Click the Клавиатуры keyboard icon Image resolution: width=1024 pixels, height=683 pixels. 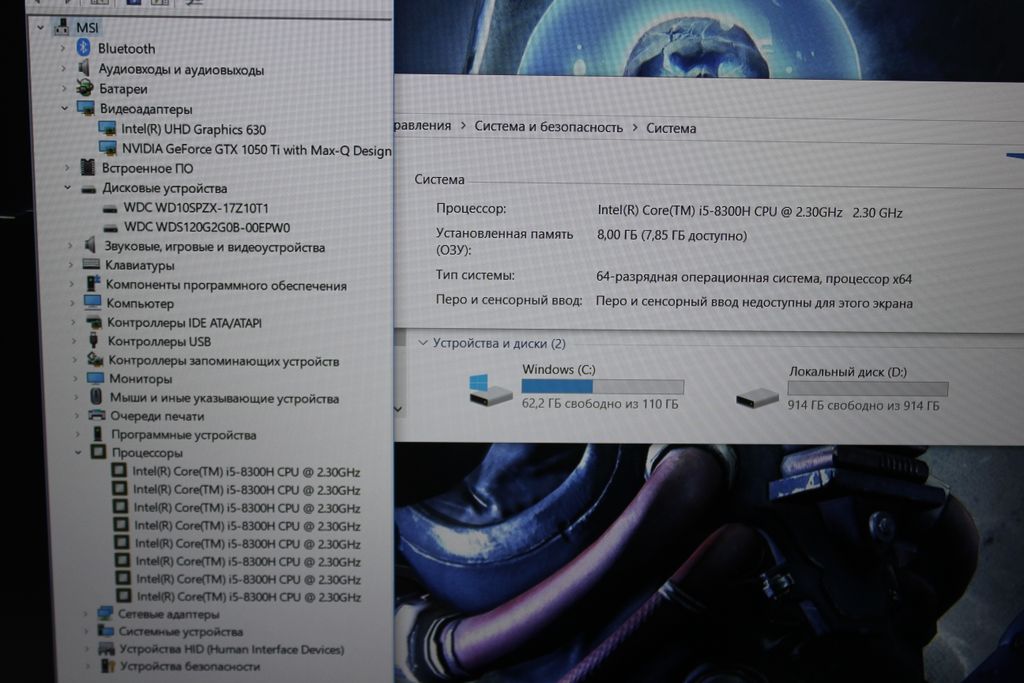91,265
